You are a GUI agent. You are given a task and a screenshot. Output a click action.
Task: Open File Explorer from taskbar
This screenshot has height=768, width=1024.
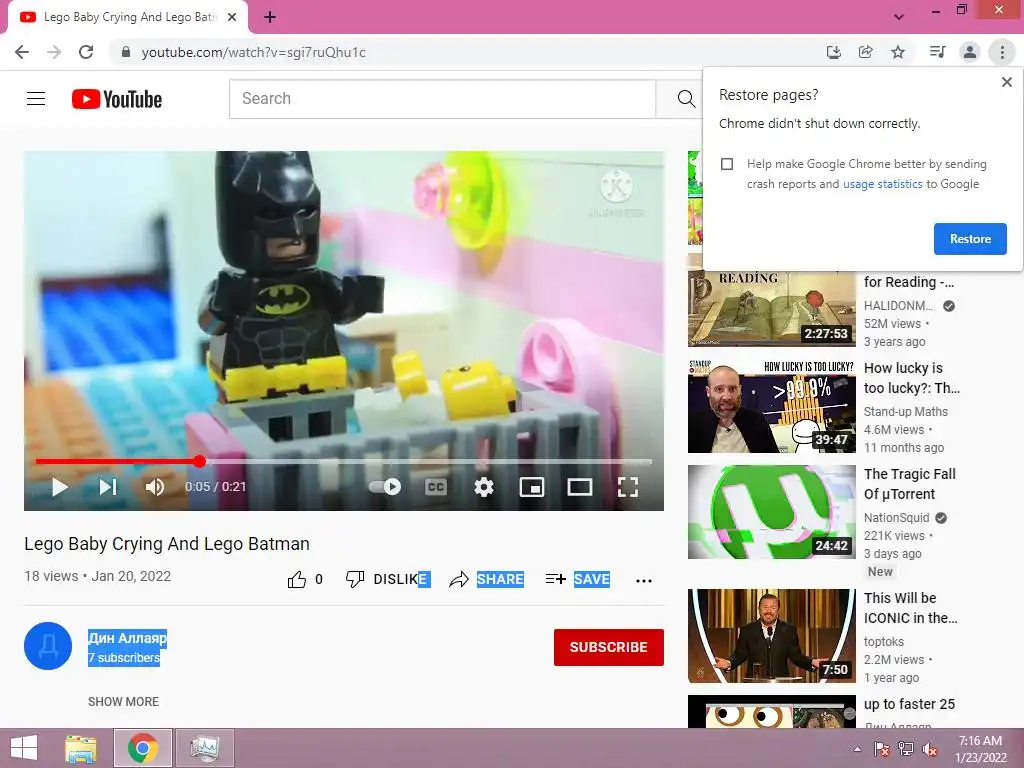point(81,748)
